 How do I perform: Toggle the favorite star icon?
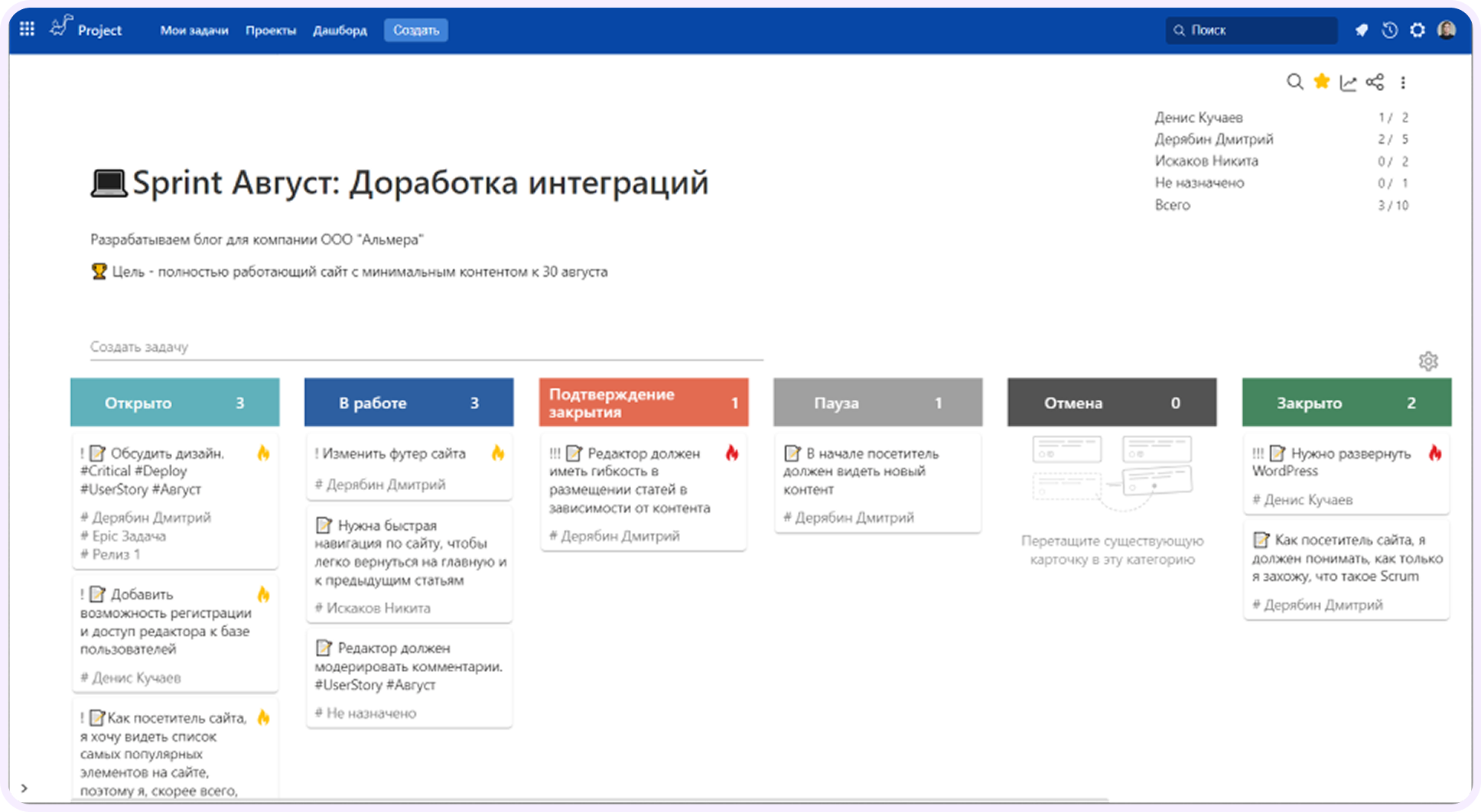(x=1322, y=81)
